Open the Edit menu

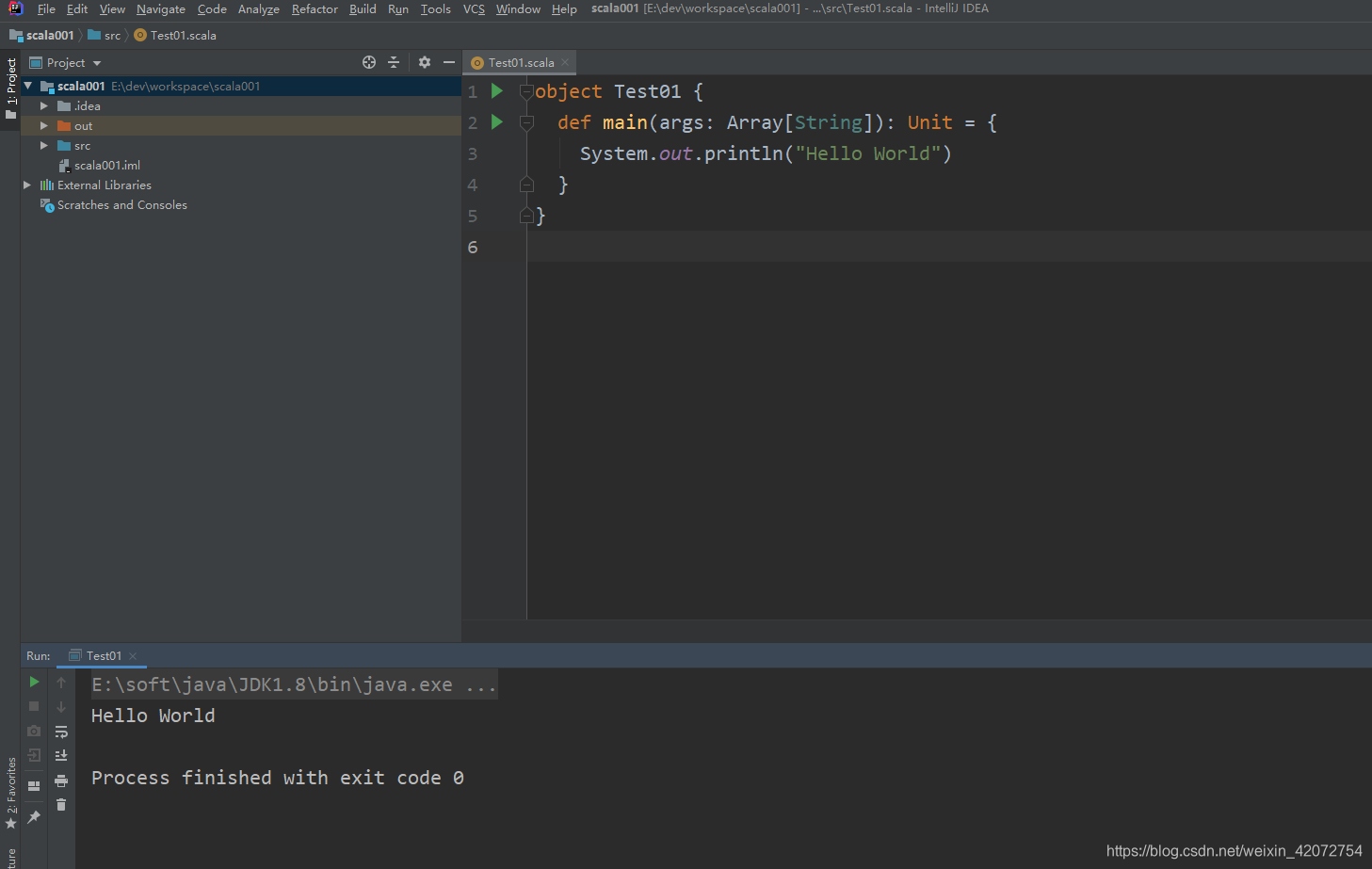click(77, 9)
